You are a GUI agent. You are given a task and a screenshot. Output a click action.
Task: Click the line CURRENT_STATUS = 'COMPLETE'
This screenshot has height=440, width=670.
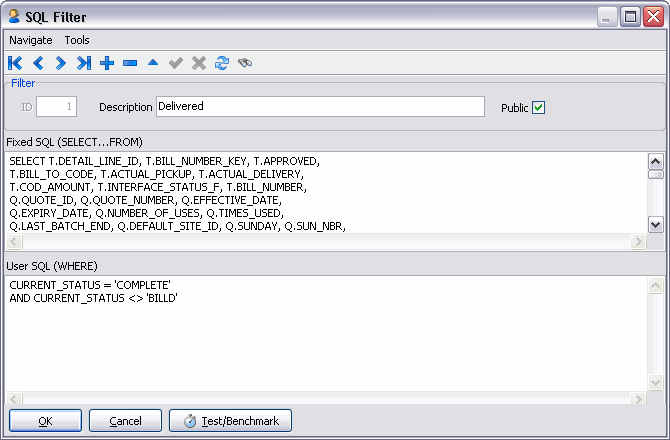90,285
